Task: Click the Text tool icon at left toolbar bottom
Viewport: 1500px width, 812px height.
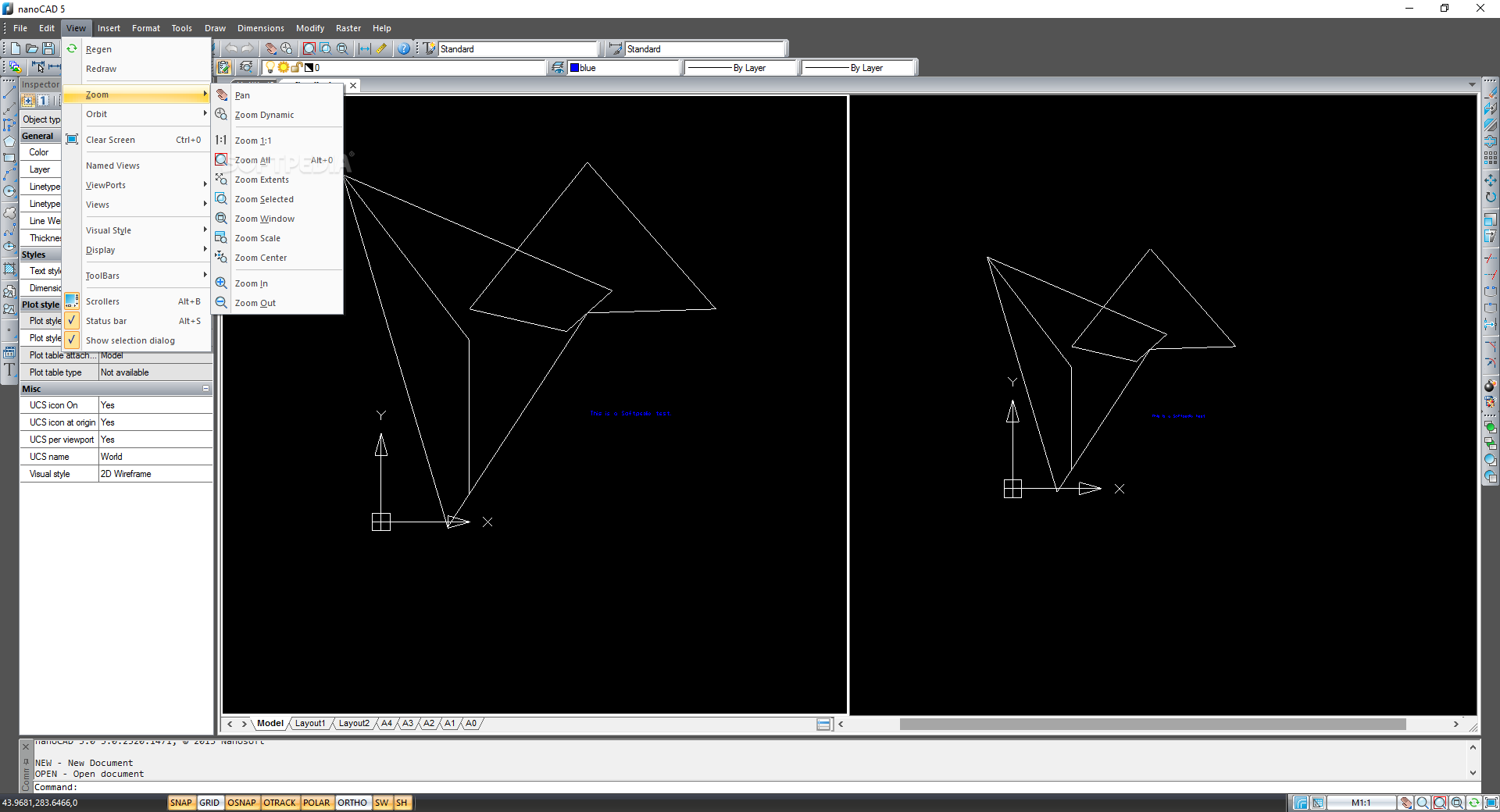Action: (x=9, y=370)
